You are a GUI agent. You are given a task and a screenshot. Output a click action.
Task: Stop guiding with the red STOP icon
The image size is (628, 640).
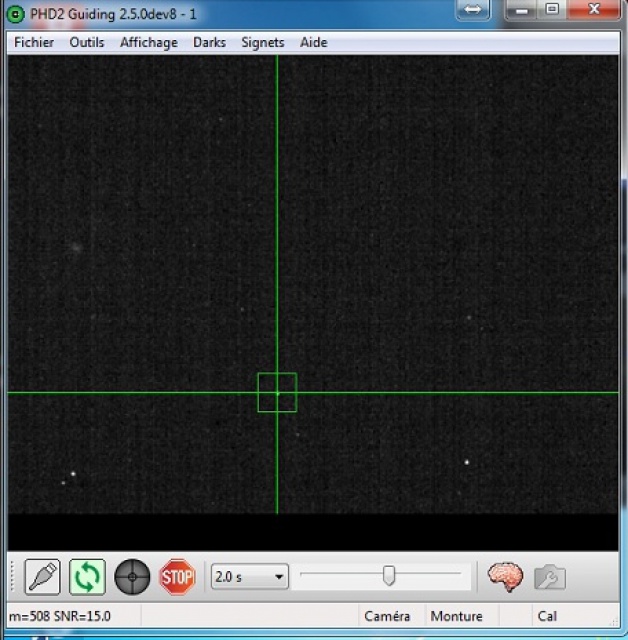pos(177,577)
